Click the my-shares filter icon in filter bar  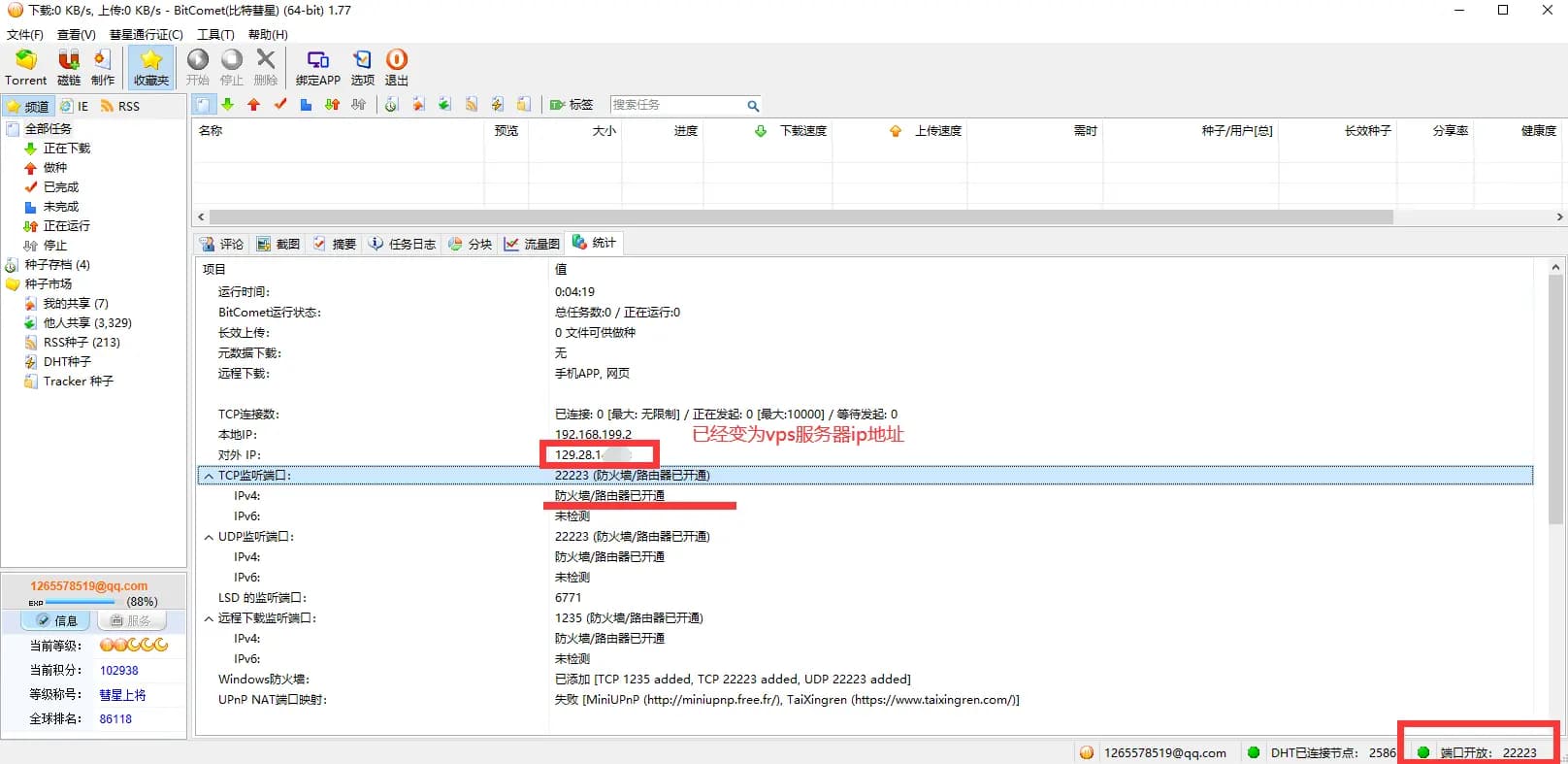coord(418,105)
